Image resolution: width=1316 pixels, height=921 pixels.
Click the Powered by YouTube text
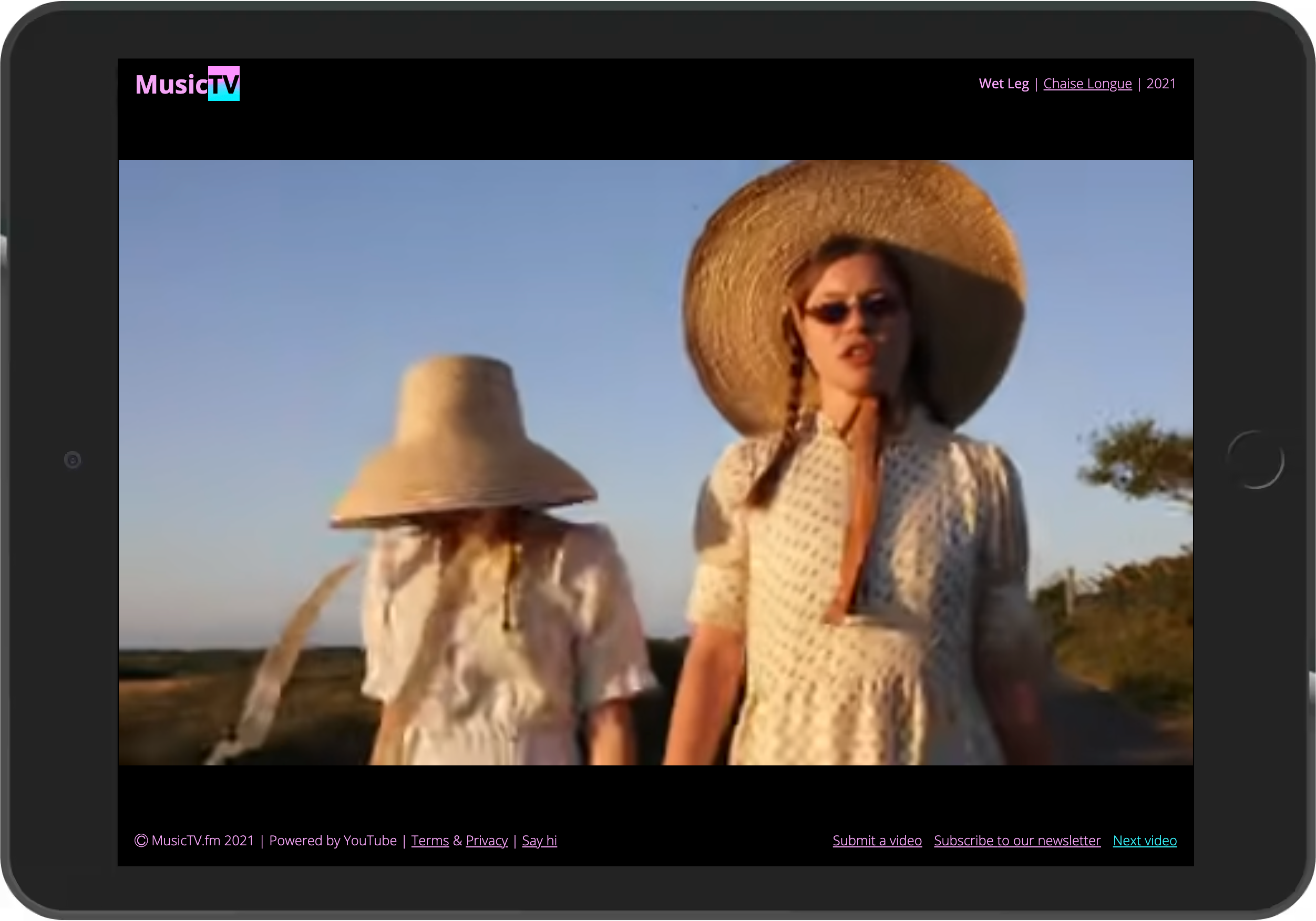click(333, 840)
